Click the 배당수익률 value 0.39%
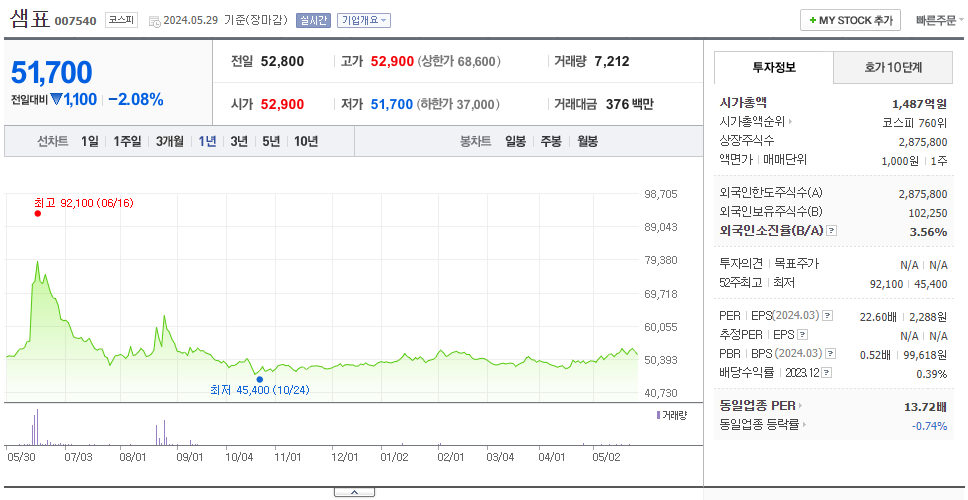This screenshot has height=500, width=968. point(932,374)
